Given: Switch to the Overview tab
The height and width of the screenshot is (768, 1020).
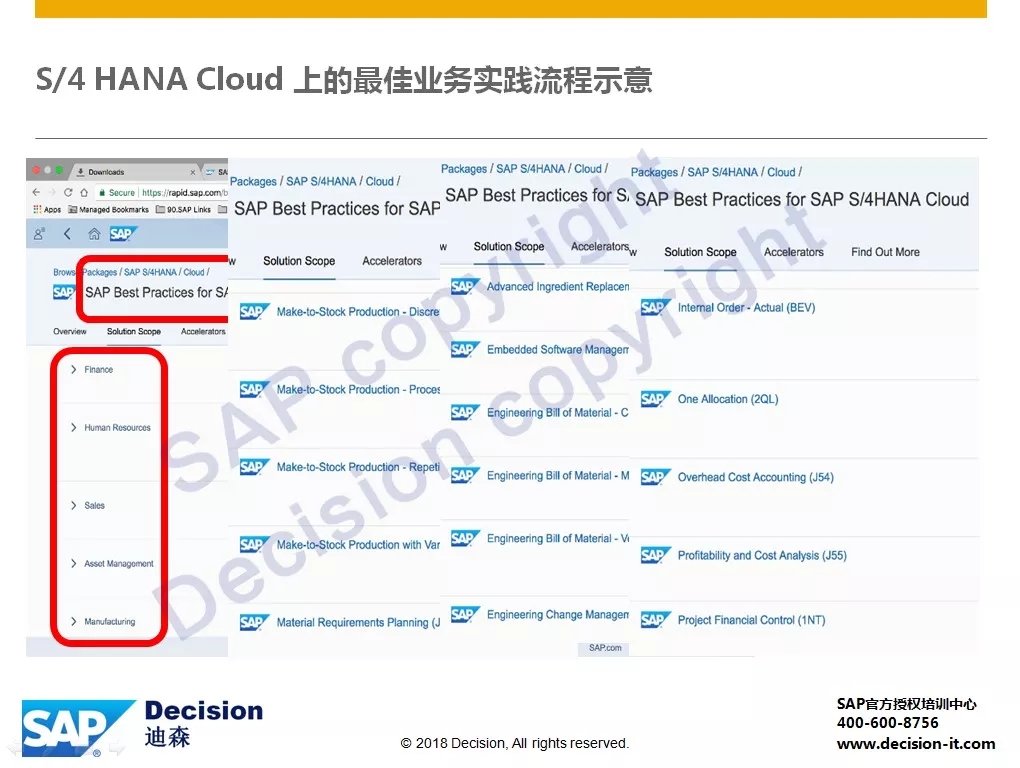Looking at the screenshot, I should 70,332.
